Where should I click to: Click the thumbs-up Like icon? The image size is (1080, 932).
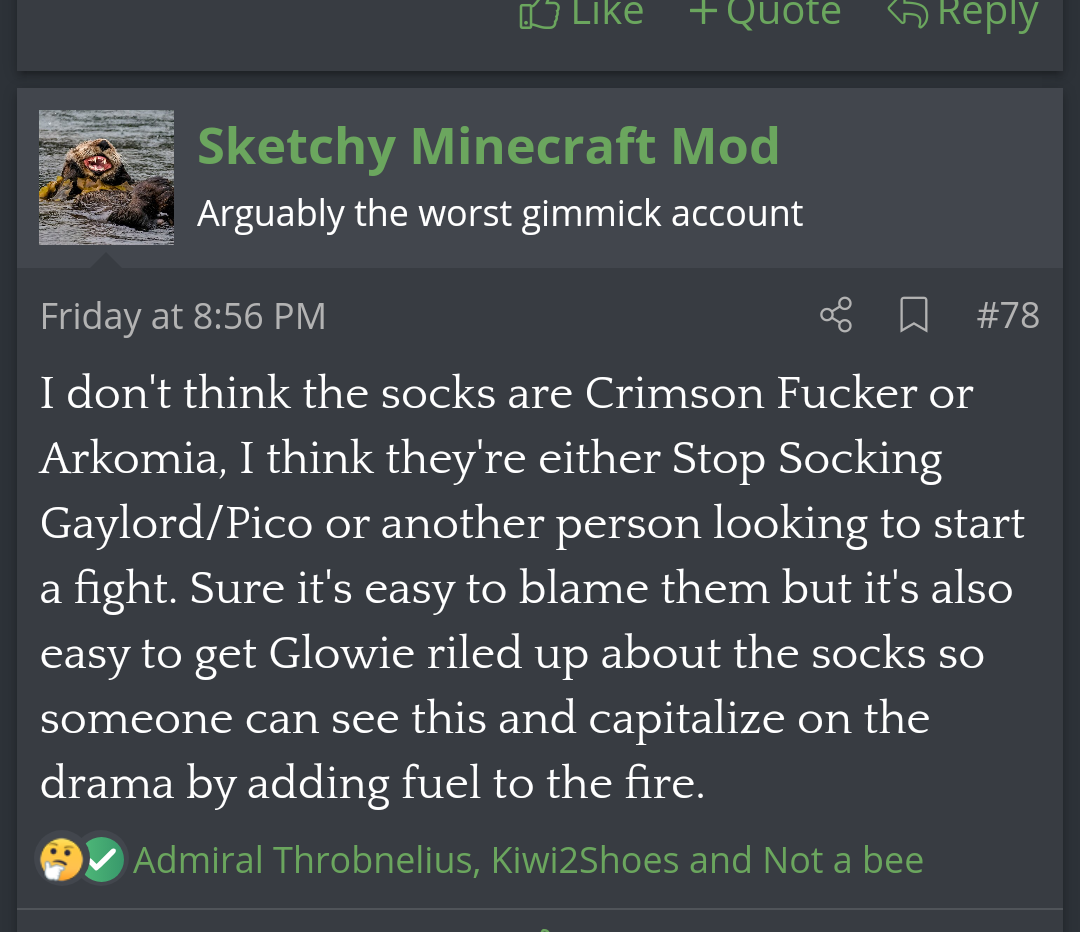(x=540, y=12)
